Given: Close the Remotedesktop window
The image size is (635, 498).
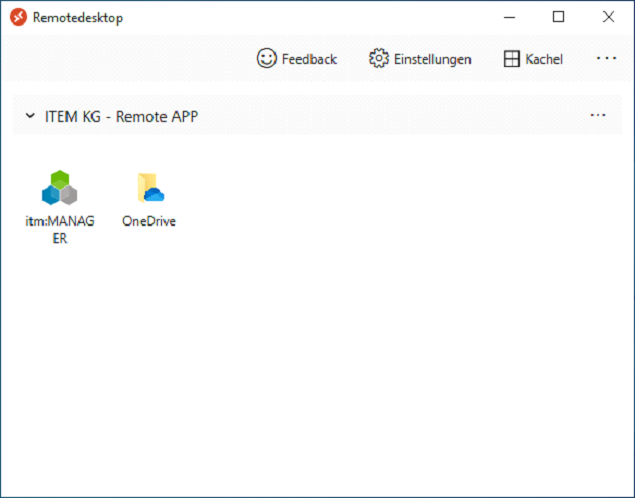Looking at the screenshot, I should 608,17.
